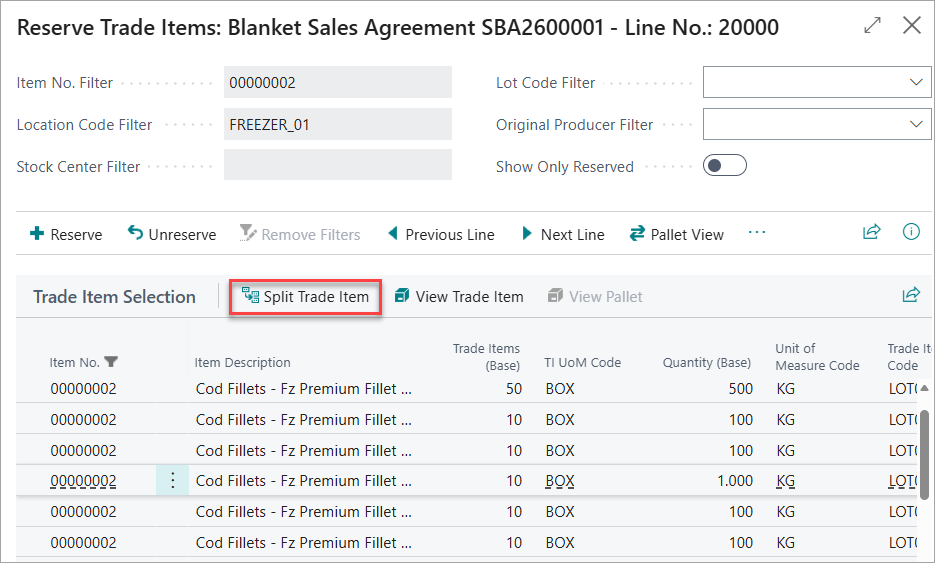Viewport: 935px width, 563px height.
Task: Open the Original Producer Filter dropdown
Action: coord(916,124)
